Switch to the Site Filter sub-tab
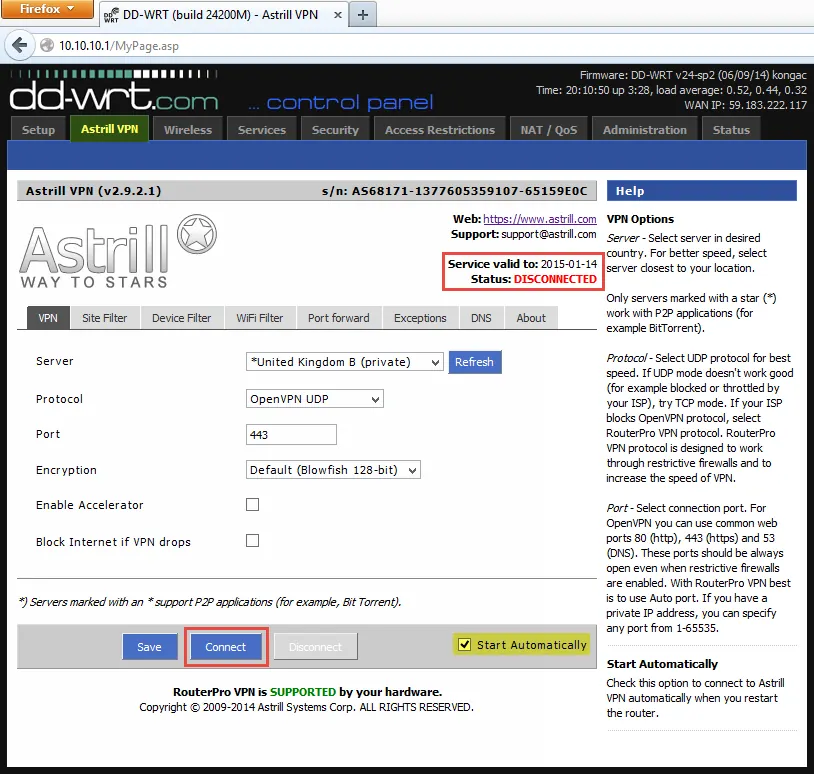Screen dimensions: 814x774 tap(104, 318)
